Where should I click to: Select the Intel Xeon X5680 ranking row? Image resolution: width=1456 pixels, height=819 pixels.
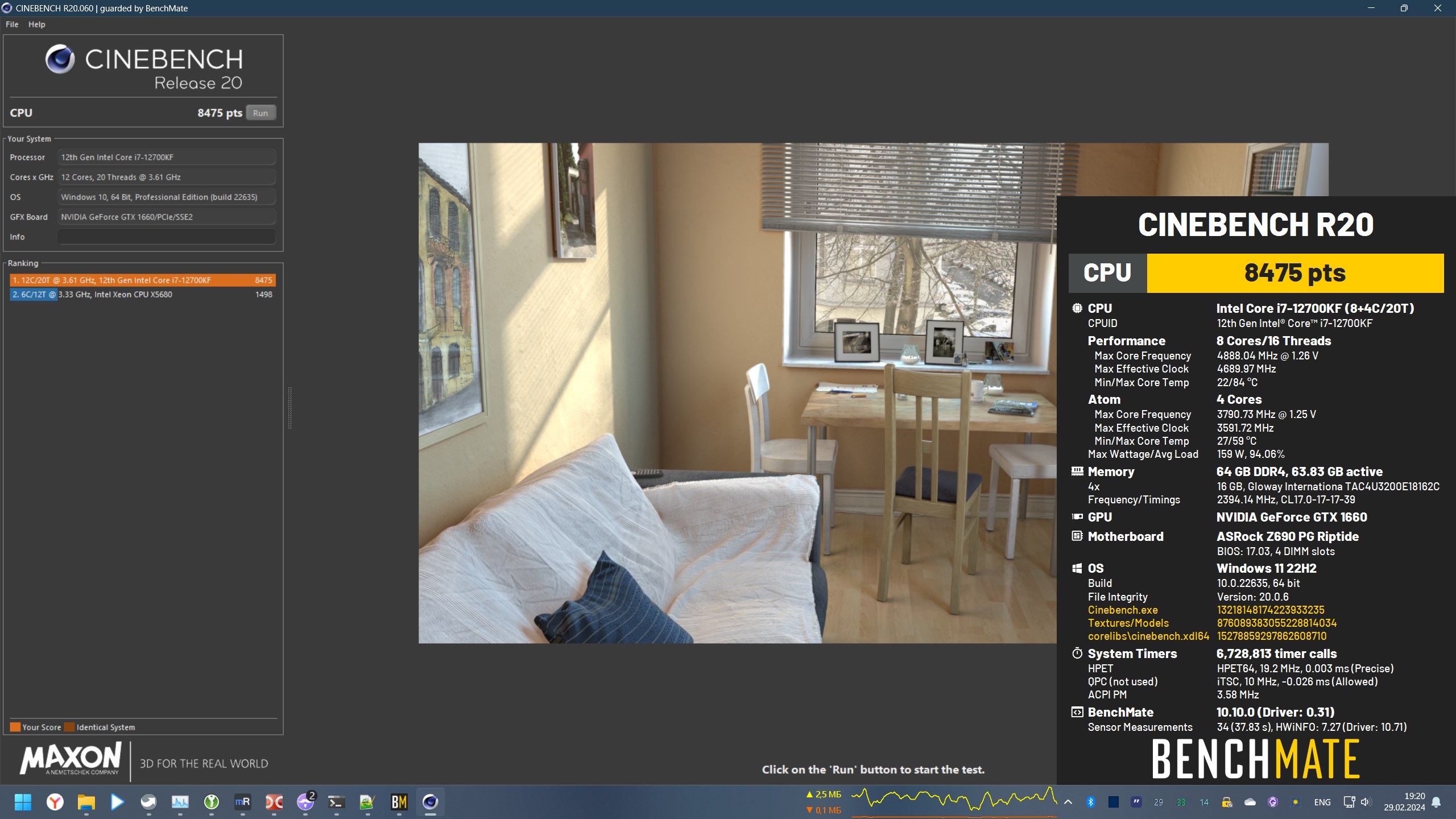pyautogui.click(x=143, y=294)
